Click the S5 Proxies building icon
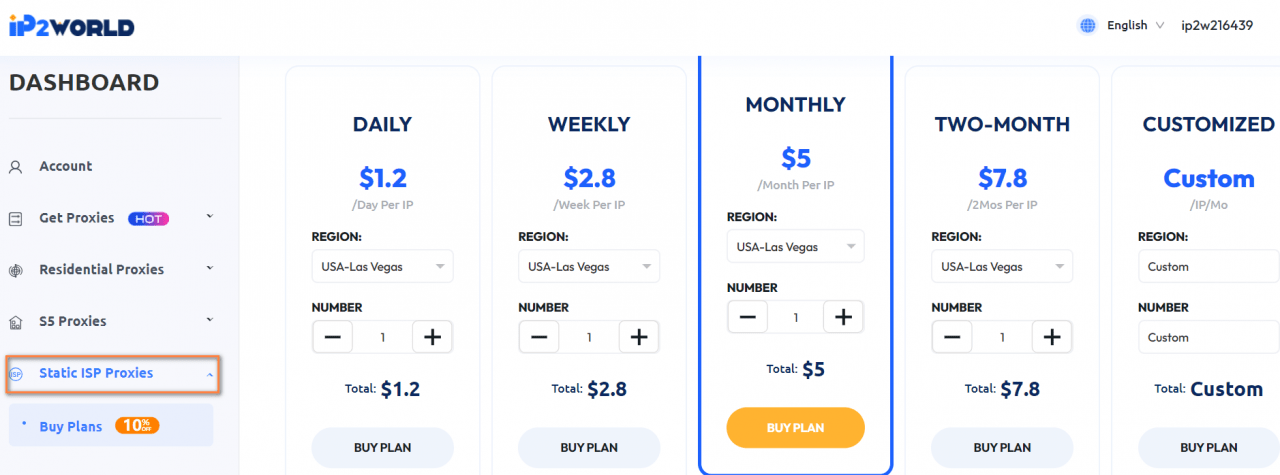1280x475 pixels. (x=15, y=322)
